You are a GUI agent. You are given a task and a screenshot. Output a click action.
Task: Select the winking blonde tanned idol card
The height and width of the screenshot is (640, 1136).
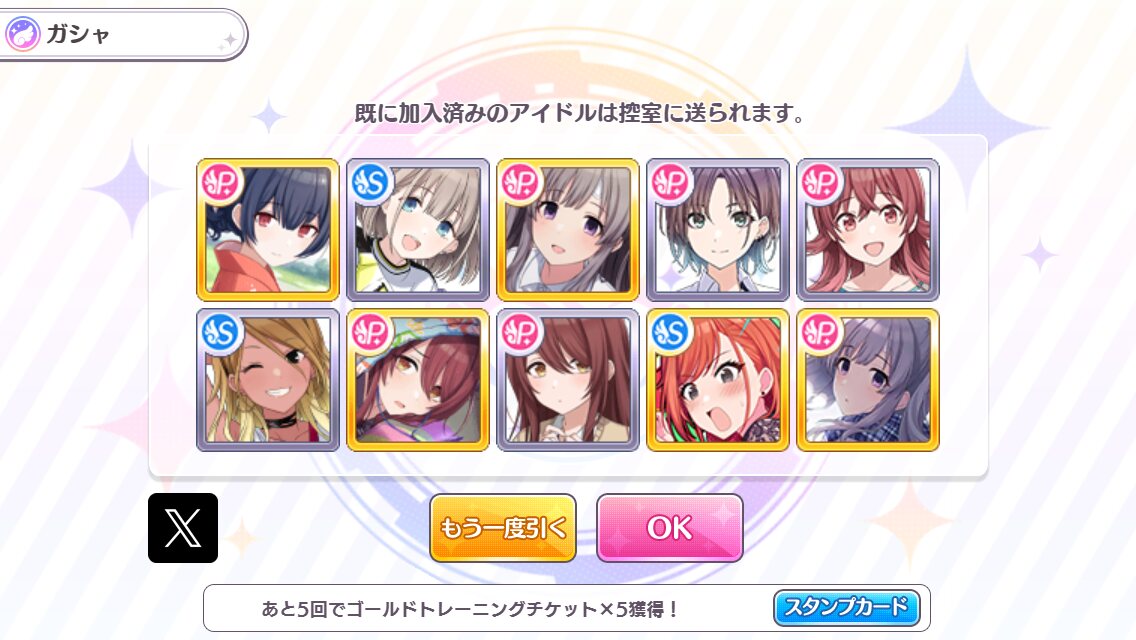click(x=268, y=380)
